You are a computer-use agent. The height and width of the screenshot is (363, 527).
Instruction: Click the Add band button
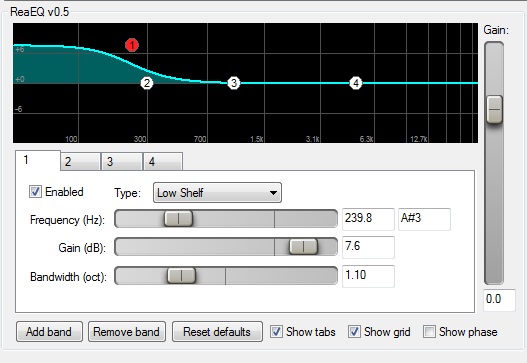point(49,332)
